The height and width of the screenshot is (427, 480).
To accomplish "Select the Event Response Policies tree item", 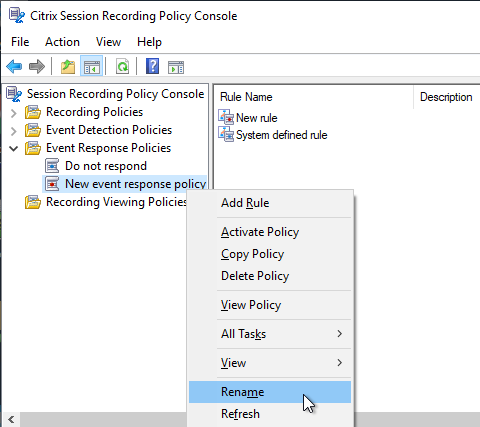I will 109,148.
